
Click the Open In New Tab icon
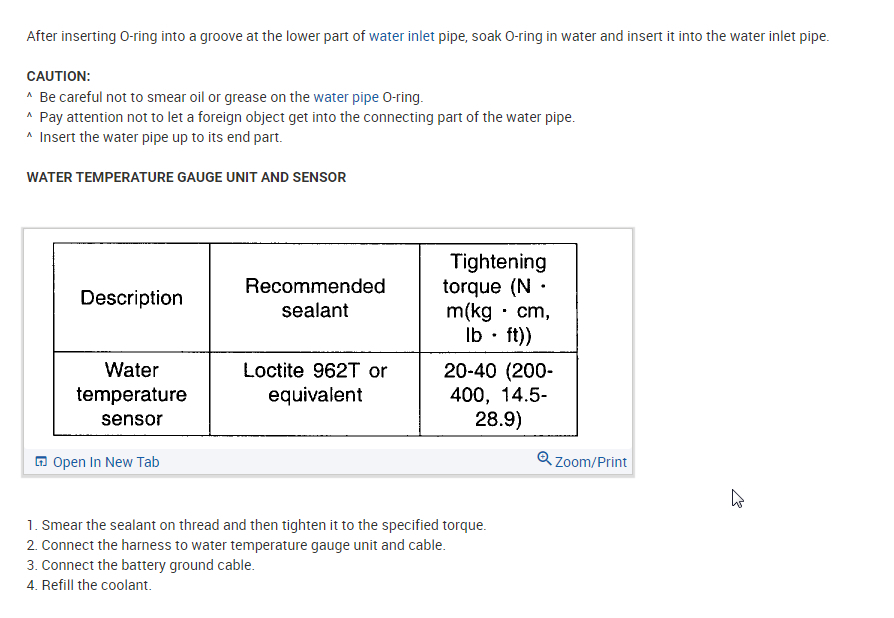[40, 462]
